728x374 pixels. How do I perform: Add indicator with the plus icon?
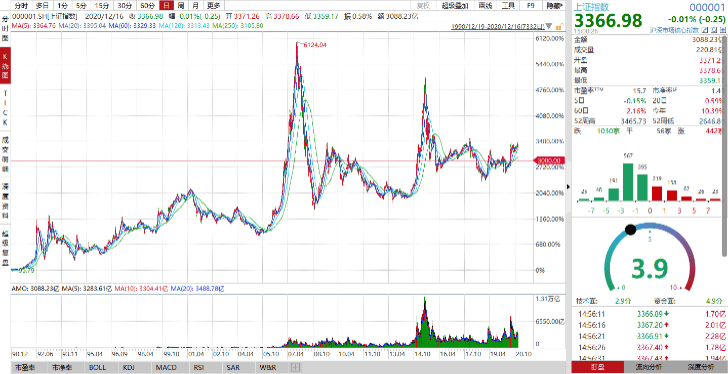(x=295, y=368)
